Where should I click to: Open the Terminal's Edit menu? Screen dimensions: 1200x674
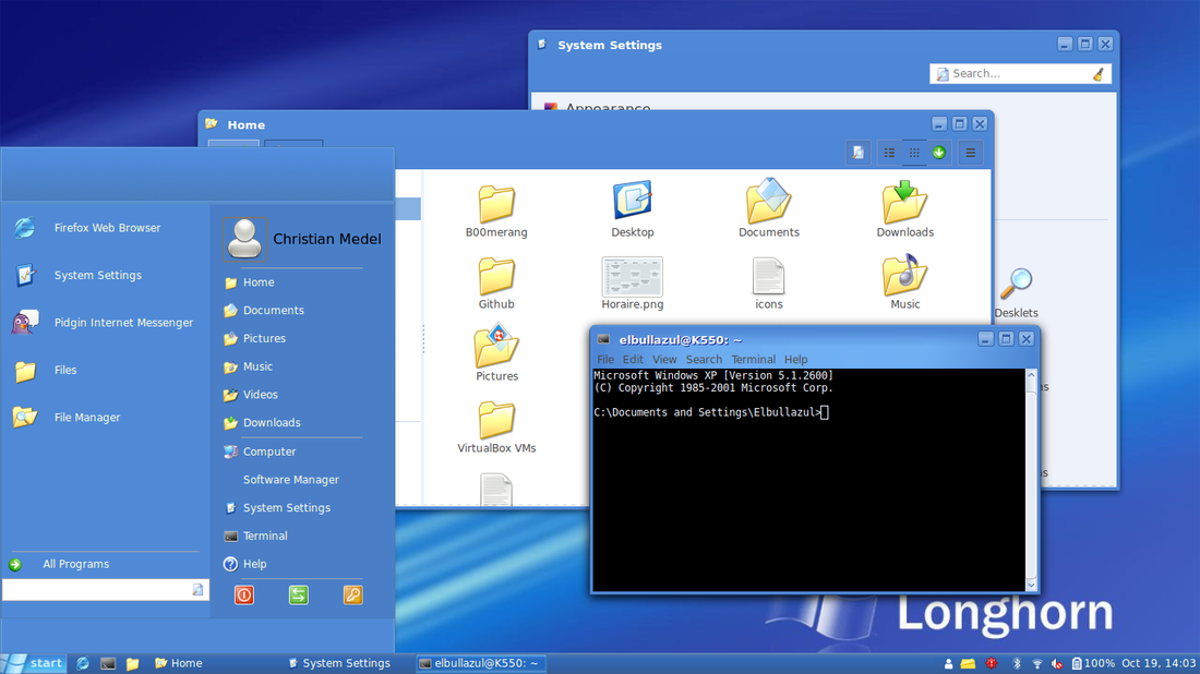[x=633, y=359]
